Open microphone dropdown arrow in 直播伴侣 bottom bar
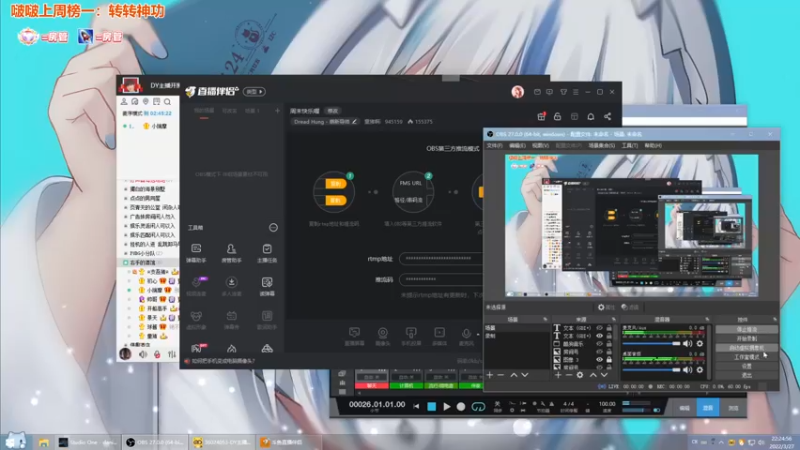This screenshot has width=800, height=450. click(x=478, y=335)
